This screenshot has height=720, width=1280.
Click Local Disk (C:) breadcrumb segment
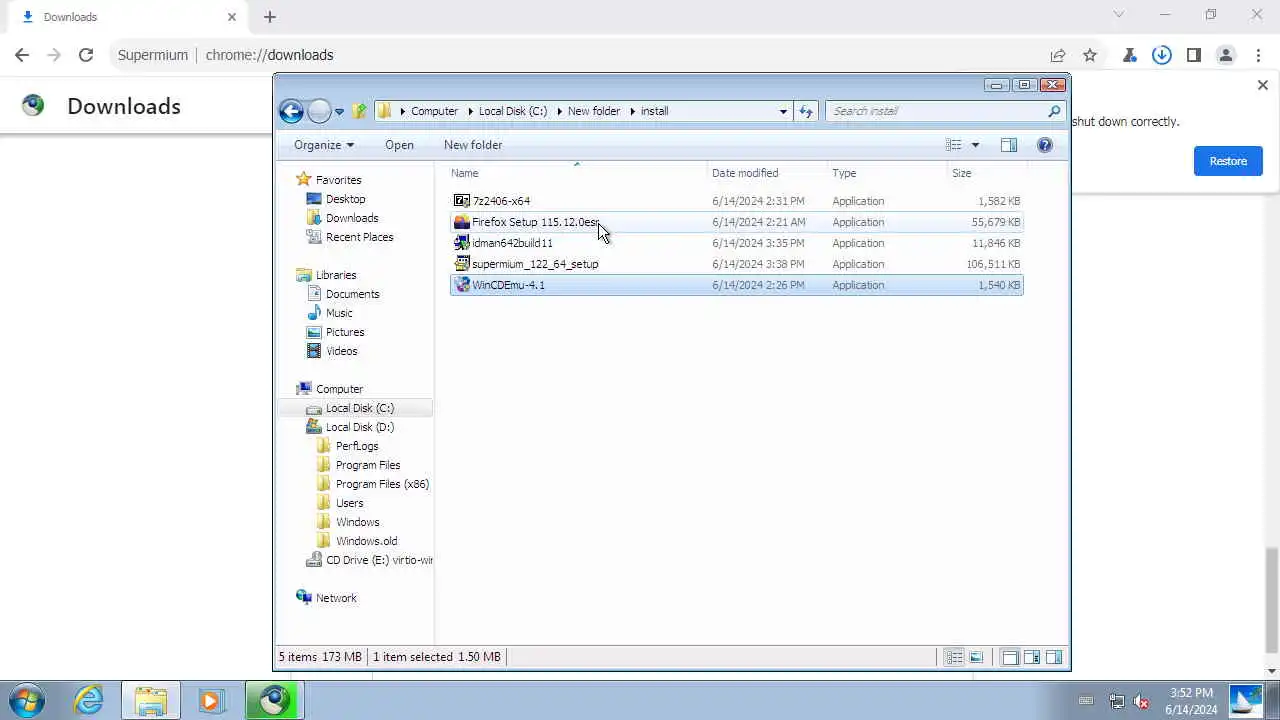point(513,111)
